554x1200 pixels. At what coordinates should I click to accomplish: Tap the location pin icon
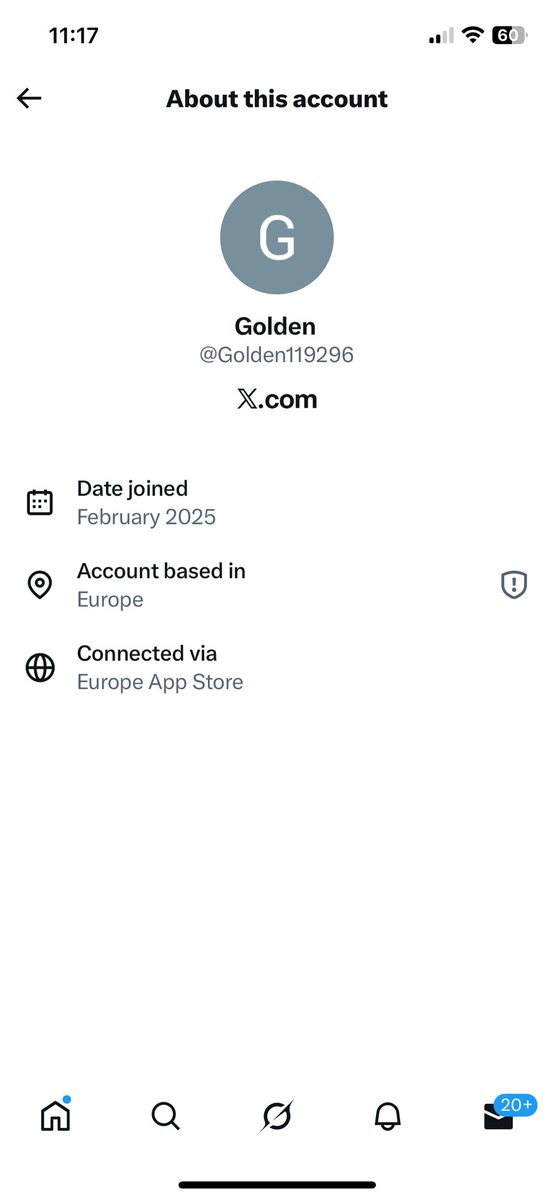[x=40, y=585]
